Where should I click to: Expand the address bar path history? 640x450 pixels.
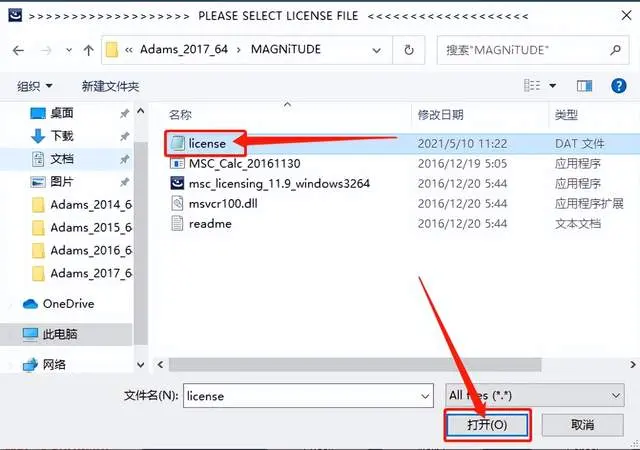coord(376,50)
